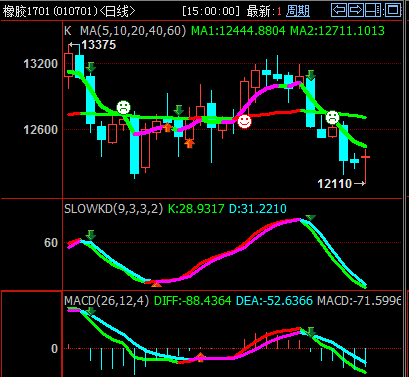Click the orange up arrow at SLOWKD bottom
Screen dimensions: 409x377
tap(156, 284)
